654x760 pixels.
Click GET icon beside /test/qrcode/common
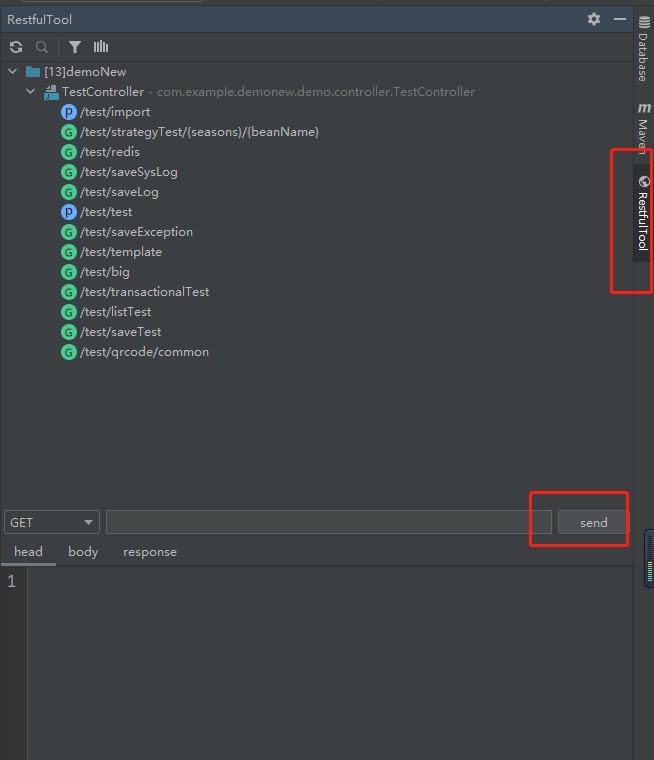pyautogui.click(x=69, y=352)
